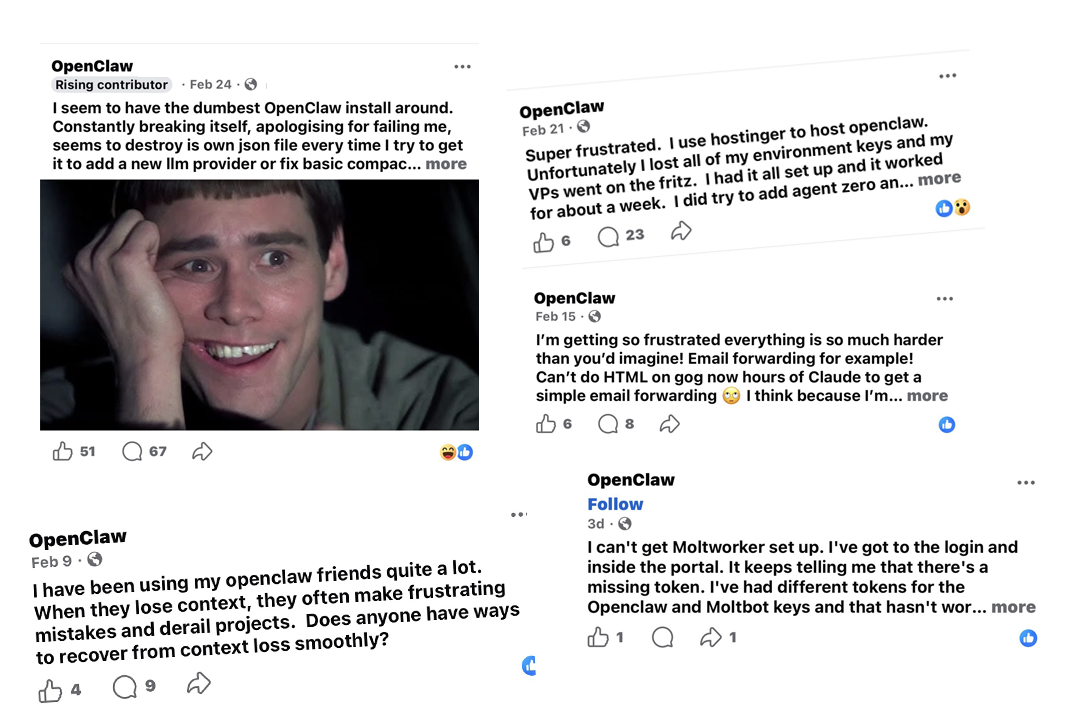Expand 'more' on the Moltworker setup post
The width and height of the screenshot is (1092, 720).
tap(1013, 607)
